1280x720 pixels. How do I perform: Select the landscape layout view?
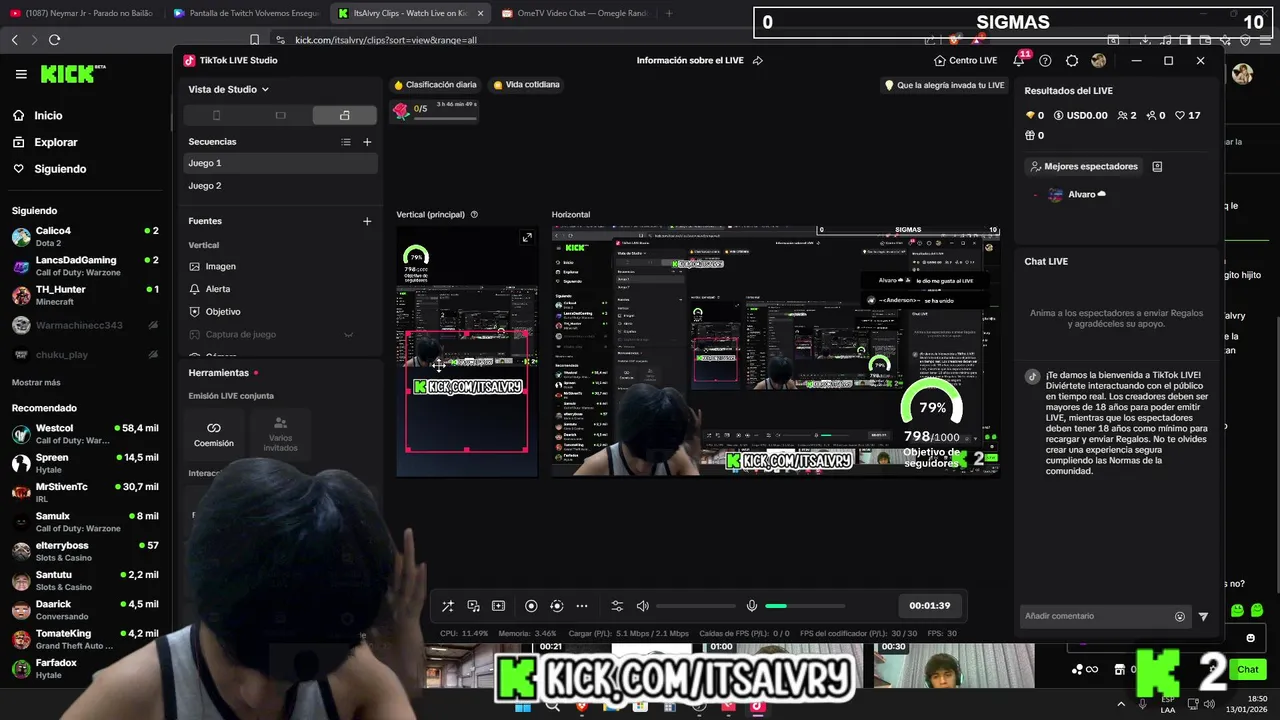point(280,115)
